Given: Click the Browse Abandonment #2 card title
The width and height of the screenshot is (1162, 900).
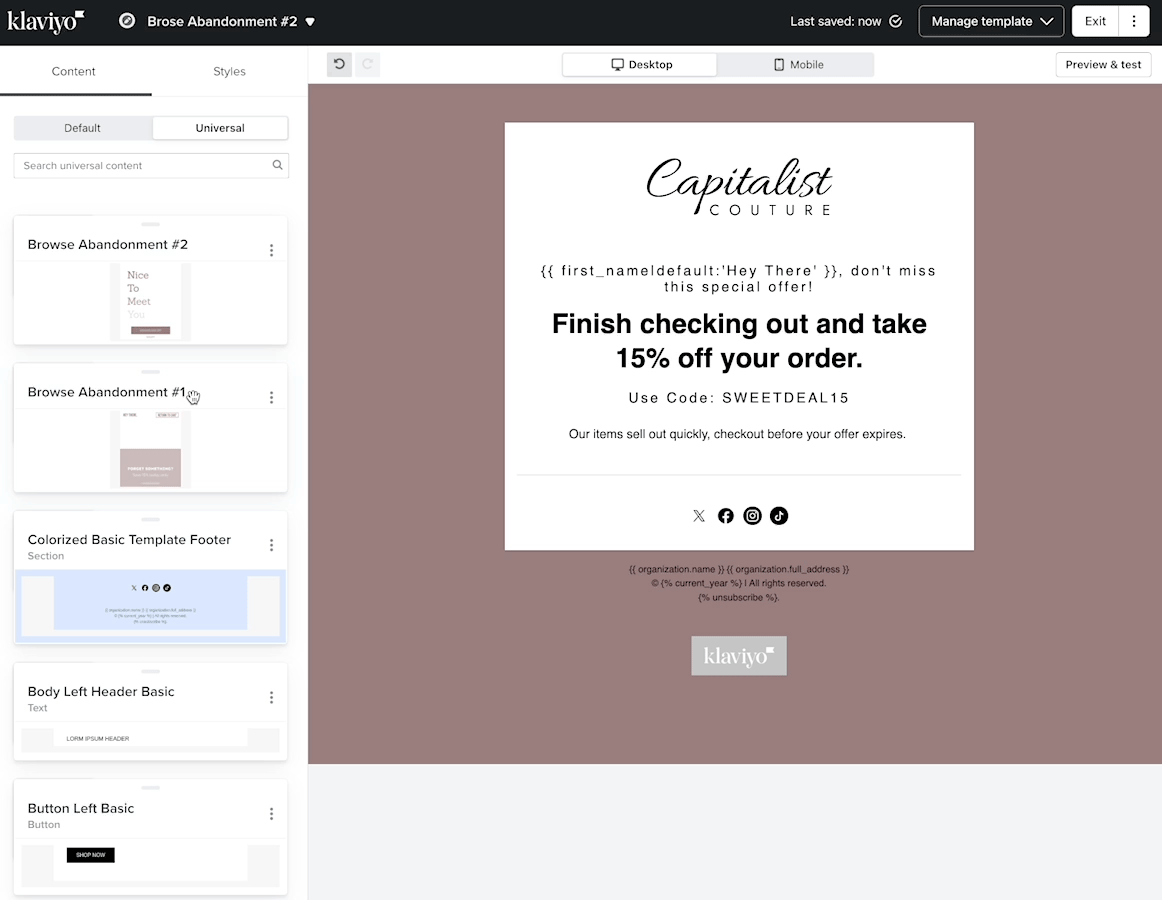Looking at the screenshot, I should click(107, 245).
